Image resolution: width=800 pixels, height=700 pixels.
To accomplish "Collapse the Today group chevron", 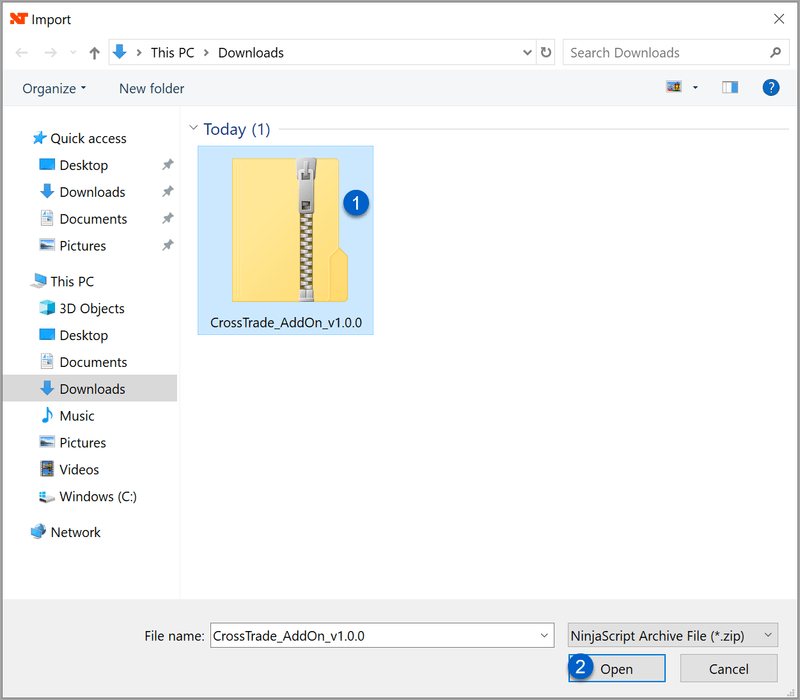I will [x=192, y=129].
